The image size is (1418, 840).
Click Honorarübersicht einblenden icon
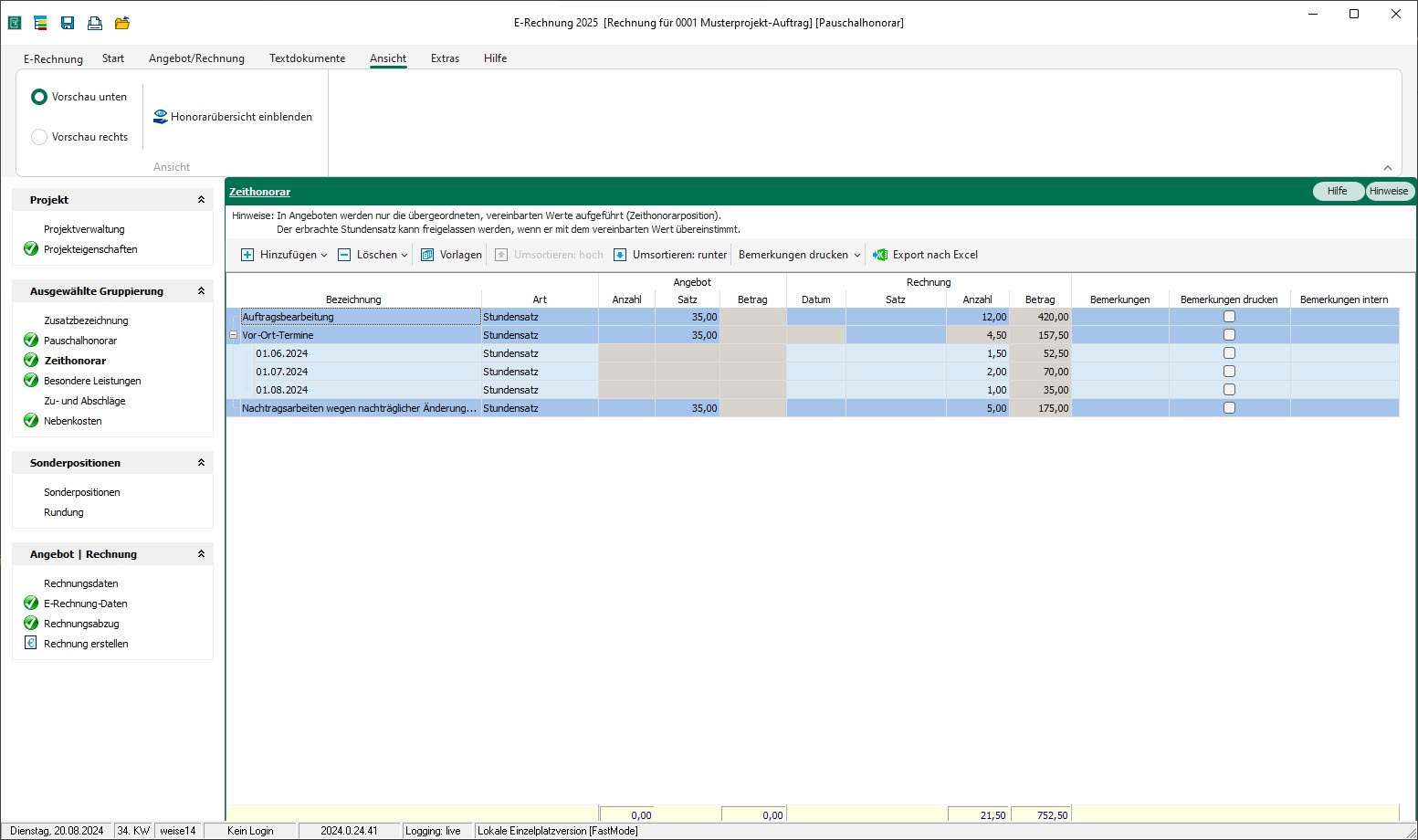pyautogui.click(x=161, y=117)
